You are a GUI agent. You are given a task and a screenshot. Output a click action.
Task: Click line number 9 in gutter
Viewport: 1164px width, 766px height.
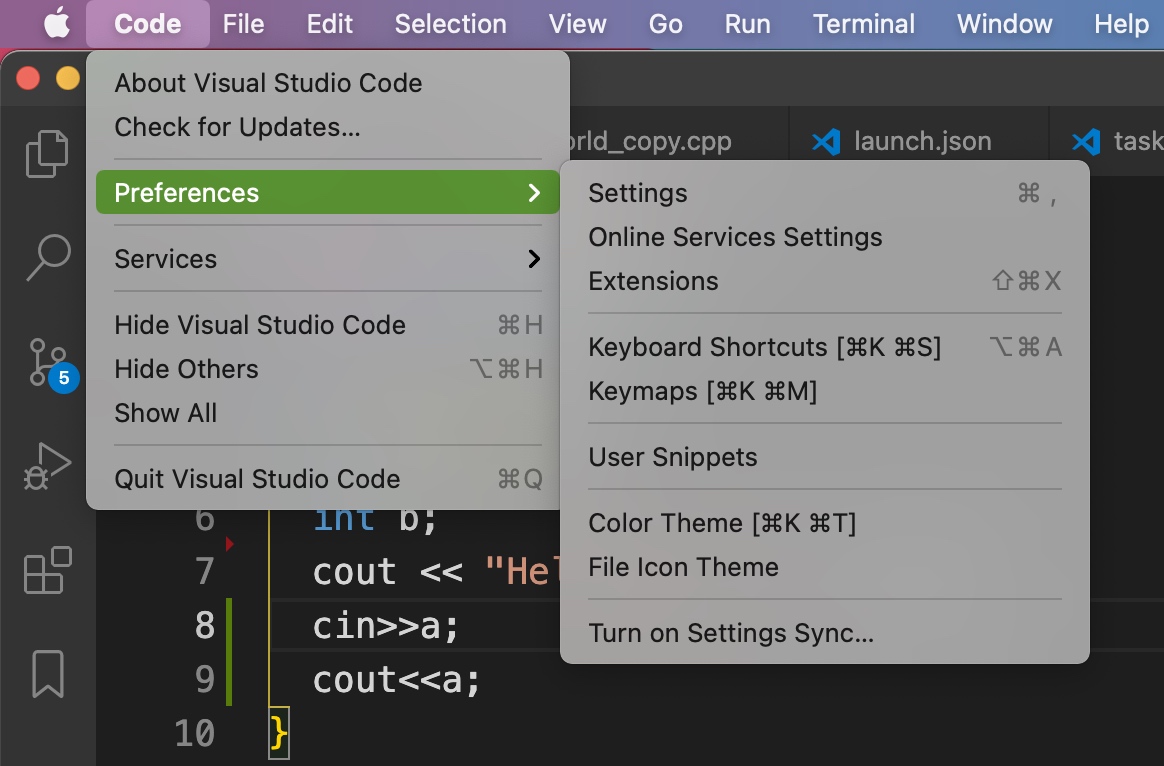[x=204, y=680]
